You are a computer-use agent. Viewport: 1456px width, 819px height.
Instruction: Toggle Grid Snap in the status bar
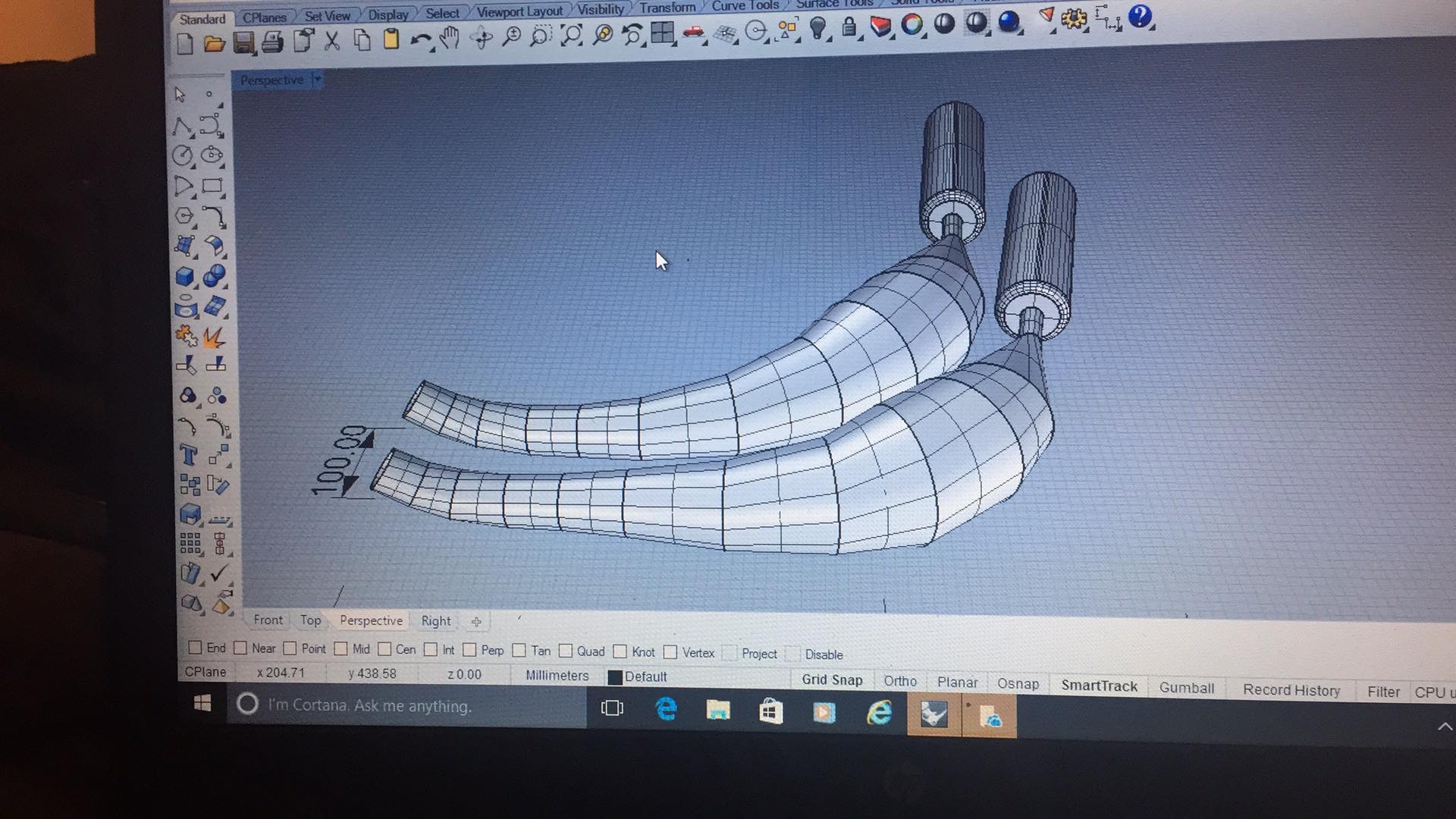(x=831, y=680)
